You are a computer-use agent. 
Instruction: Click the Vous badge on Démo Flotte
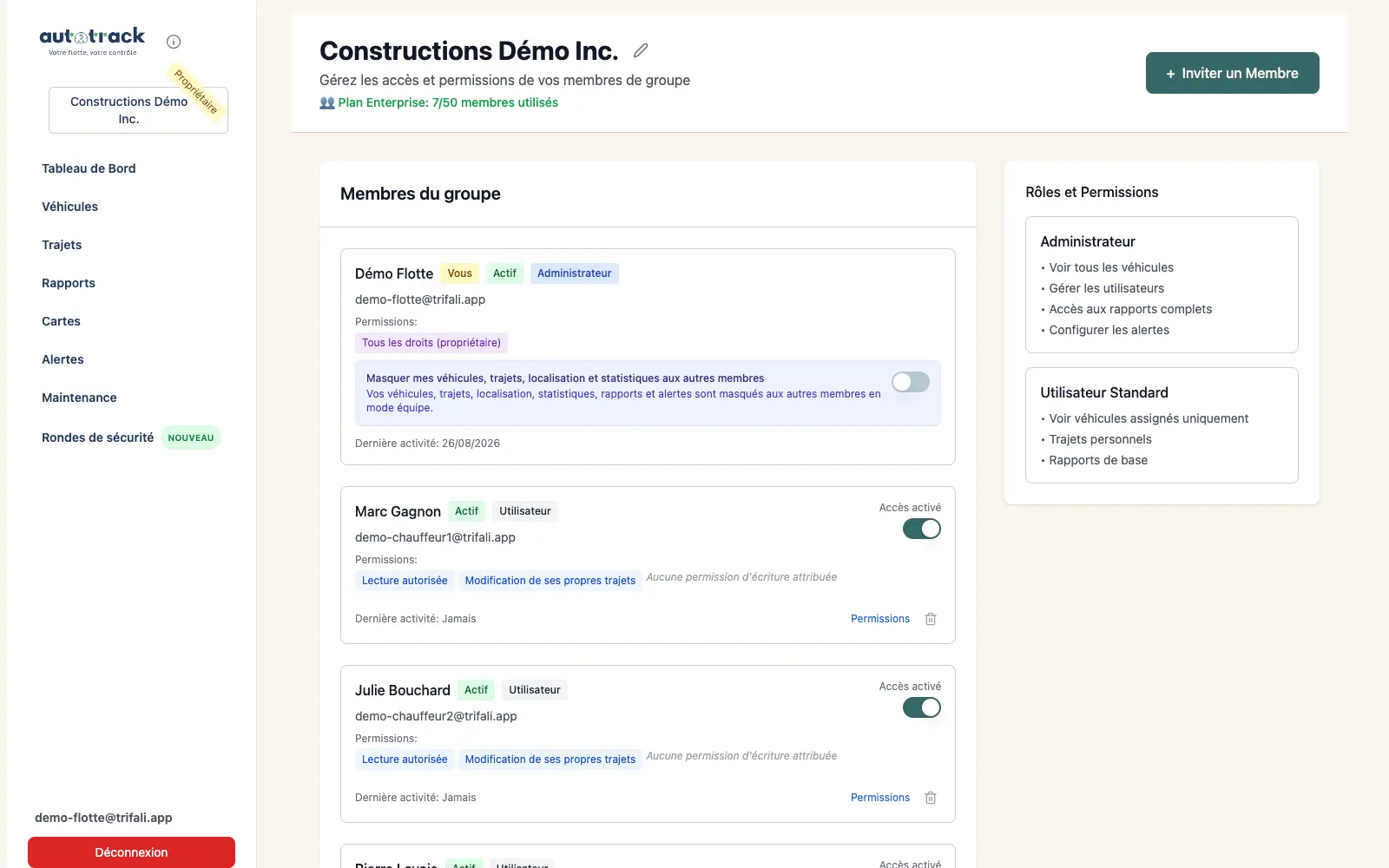(x=459, y=273)
